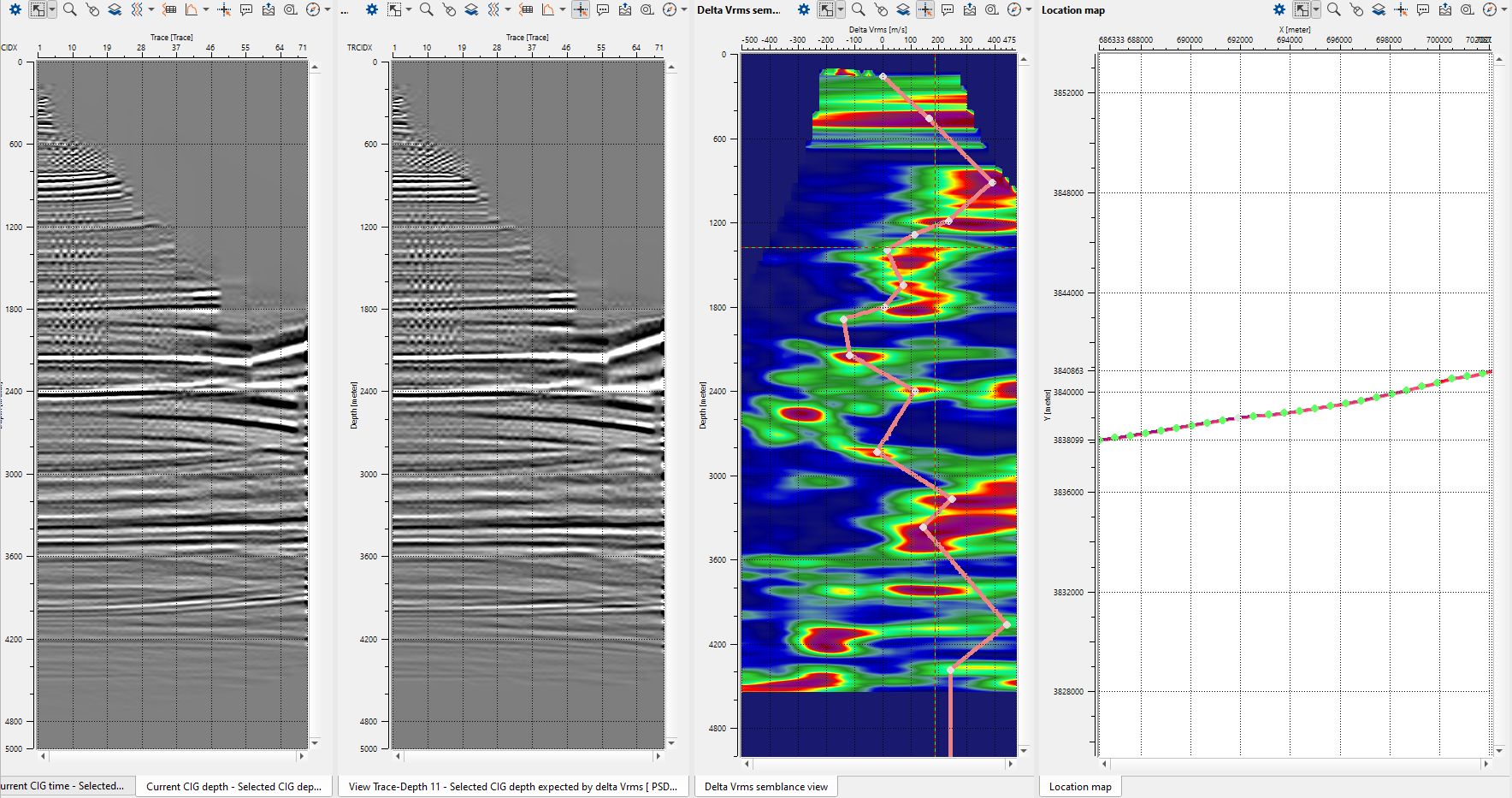
Task: Select the Delta Vrms semblance view tab
Action: [x=765, y=786]
